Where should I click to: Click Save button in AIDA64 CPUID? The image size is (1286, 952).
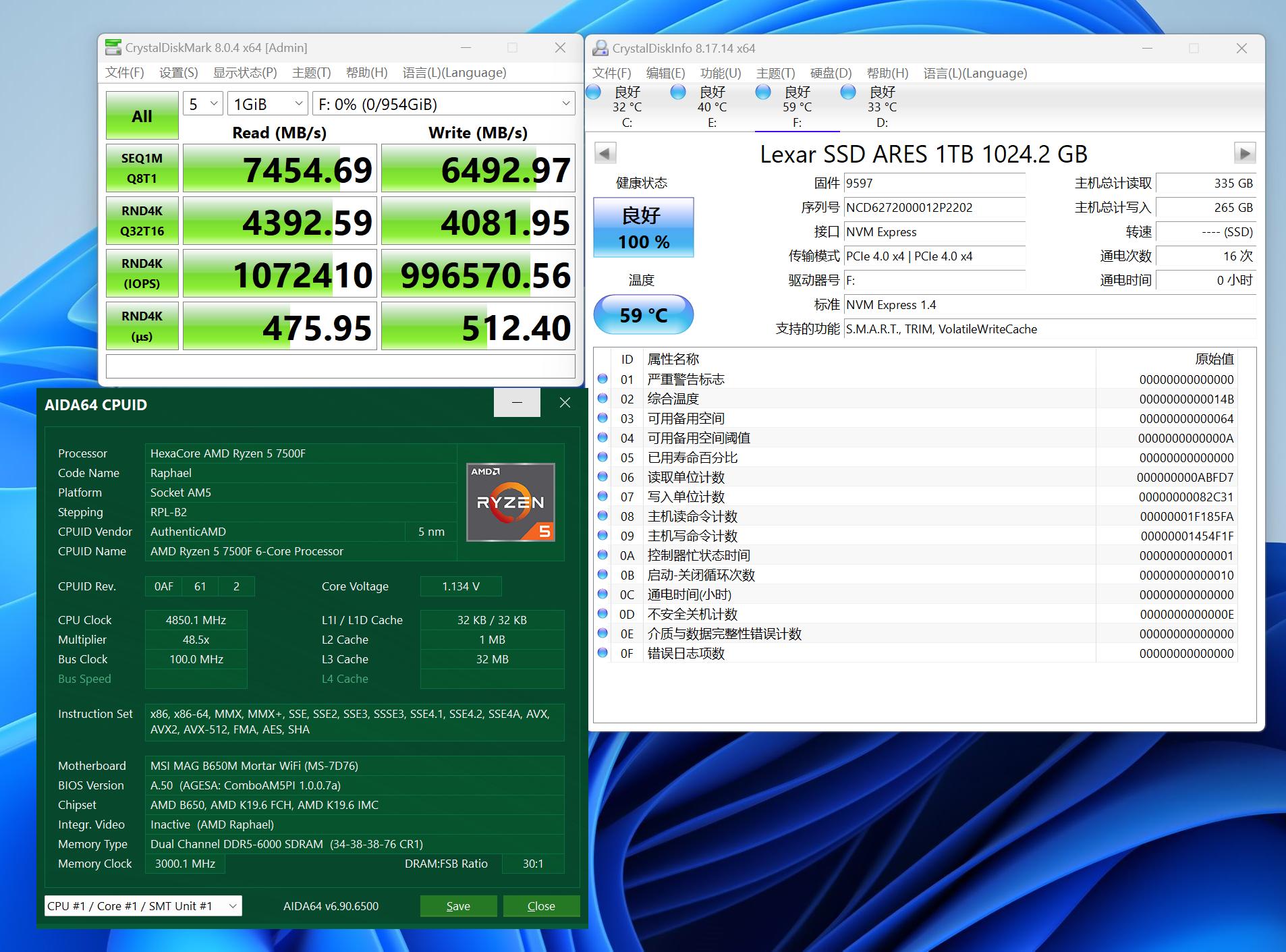pos(458,905)
